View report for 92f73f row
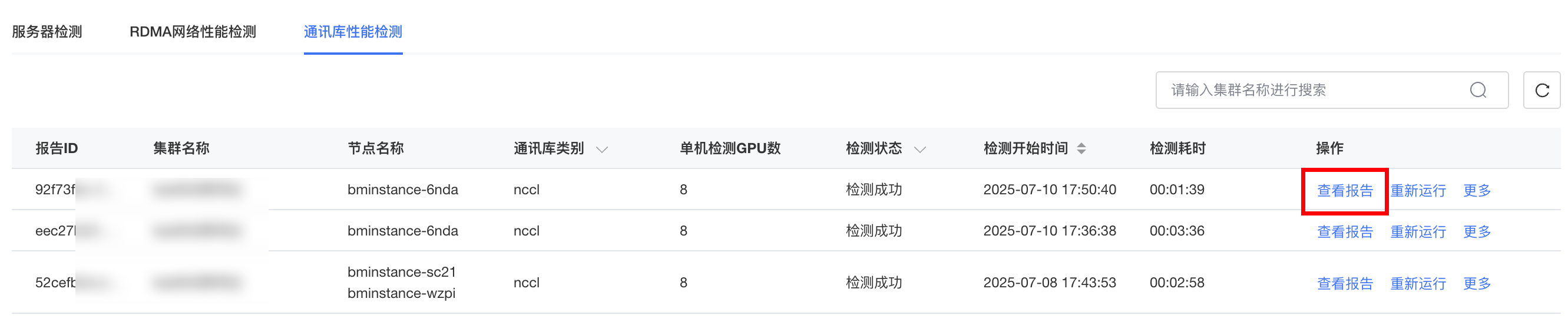Screen dimensions: 1568x325 1345,191
